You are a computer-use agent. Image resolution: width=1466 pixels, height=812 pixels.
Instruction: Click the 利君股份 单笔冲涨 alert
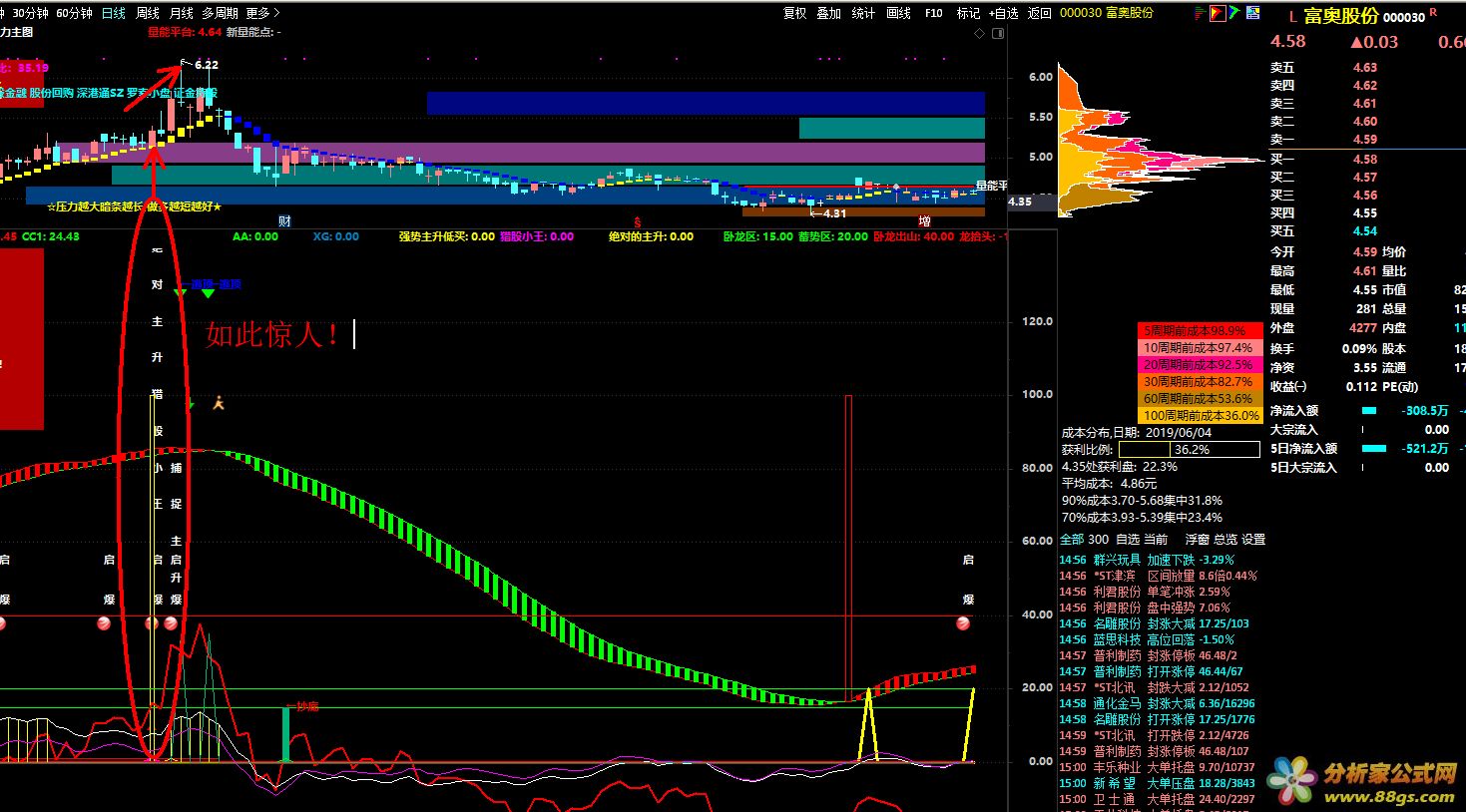tap(1145, 592)
